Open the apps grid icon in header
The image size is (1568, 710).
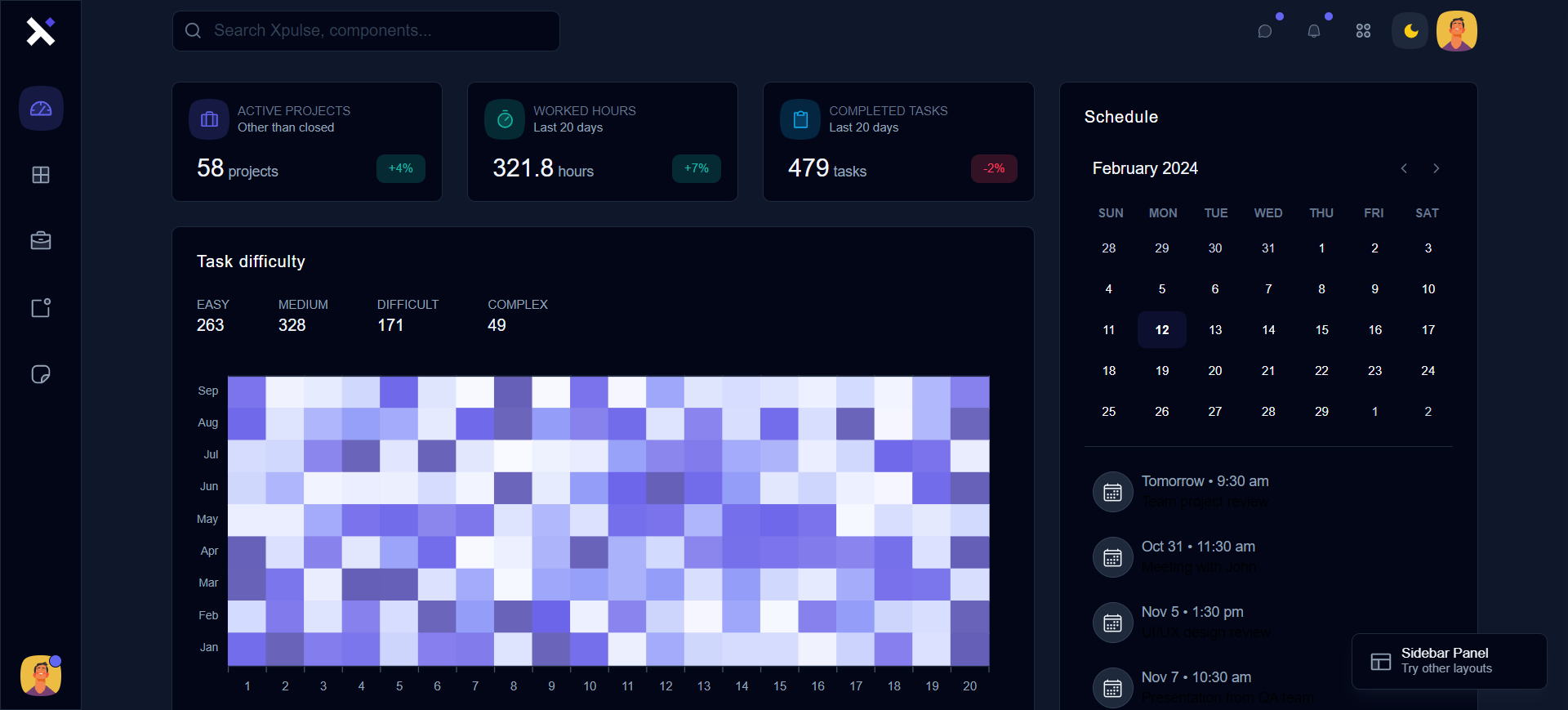coord(1363,31)
